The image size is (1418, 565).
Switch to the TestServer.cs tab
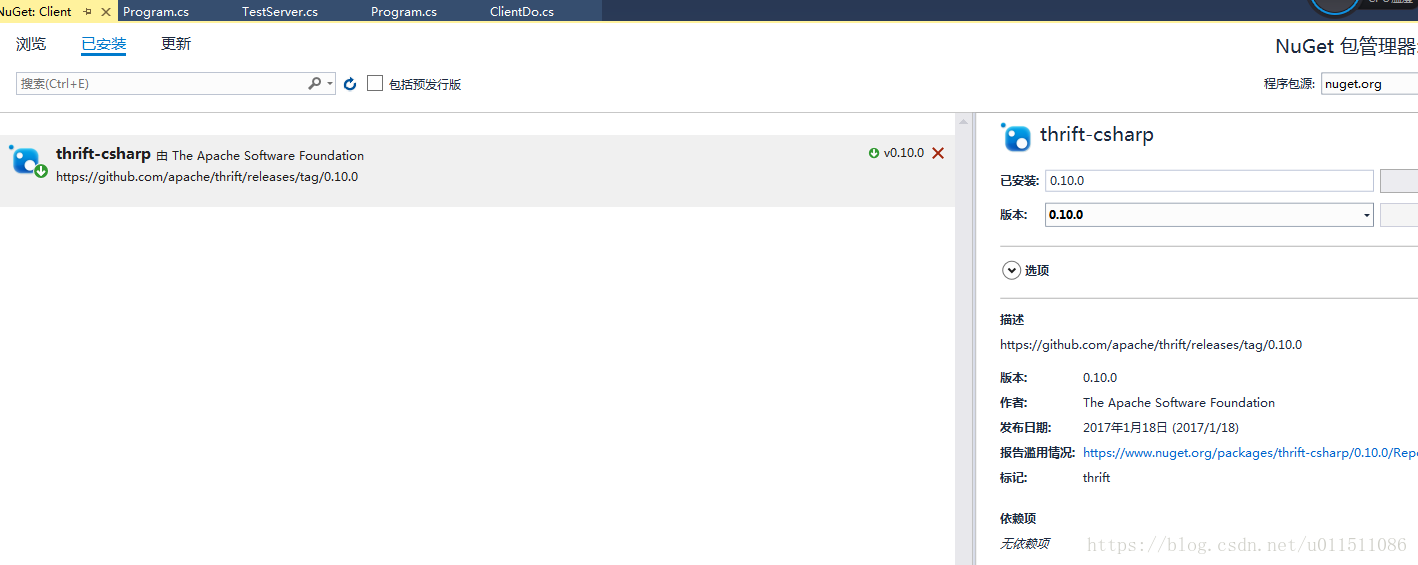tap(280, 12)
